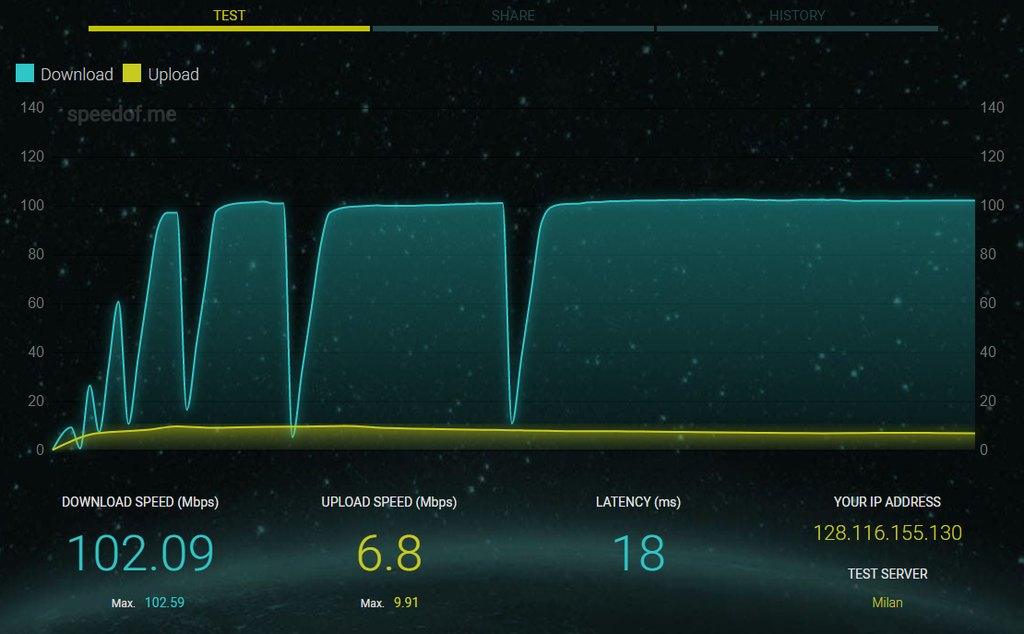1024x634 pixels.
Task: Click the yellow Upload legend swatch
Action: point(132,74)
